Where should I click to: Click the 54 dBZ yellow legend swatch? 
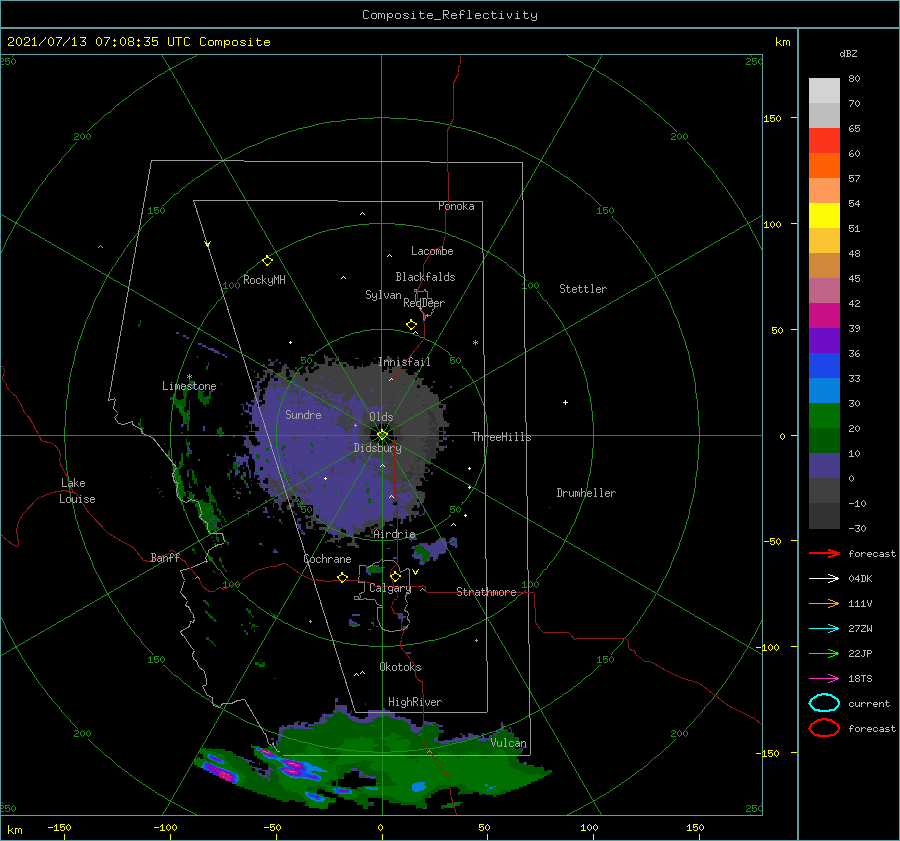click(824, 215)
